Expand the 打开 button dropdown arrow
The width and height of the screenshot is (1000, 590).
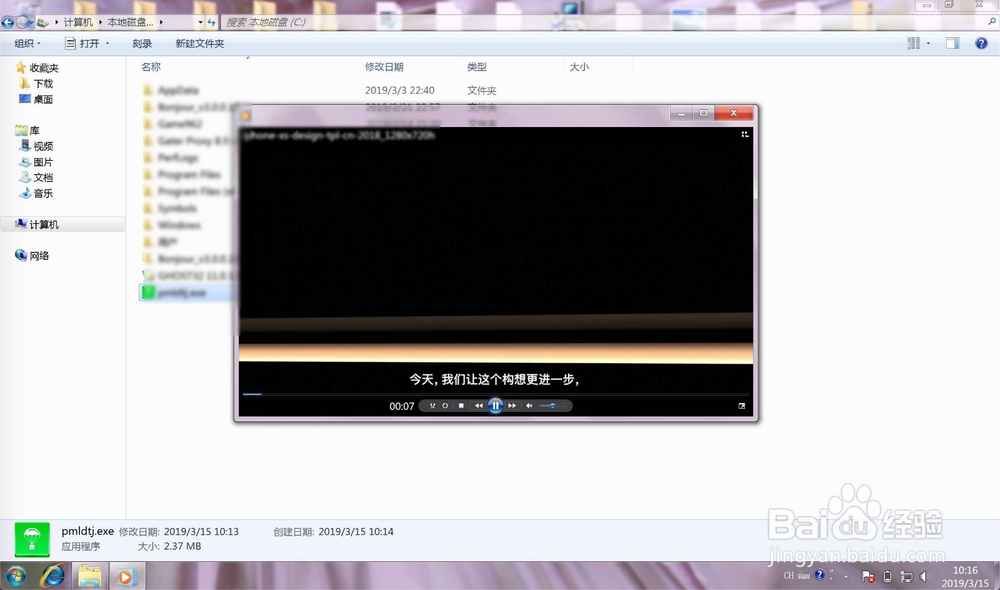[x=107, y=43]
